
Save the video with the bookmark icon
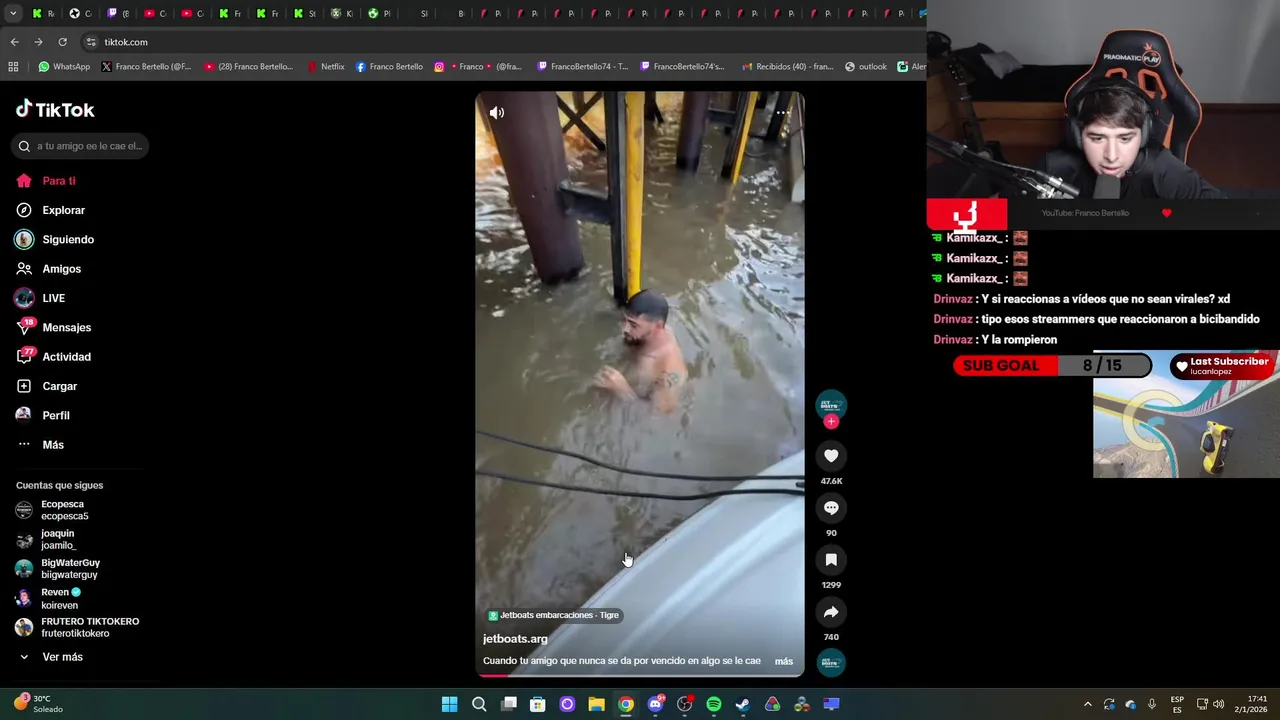[831, 560]
